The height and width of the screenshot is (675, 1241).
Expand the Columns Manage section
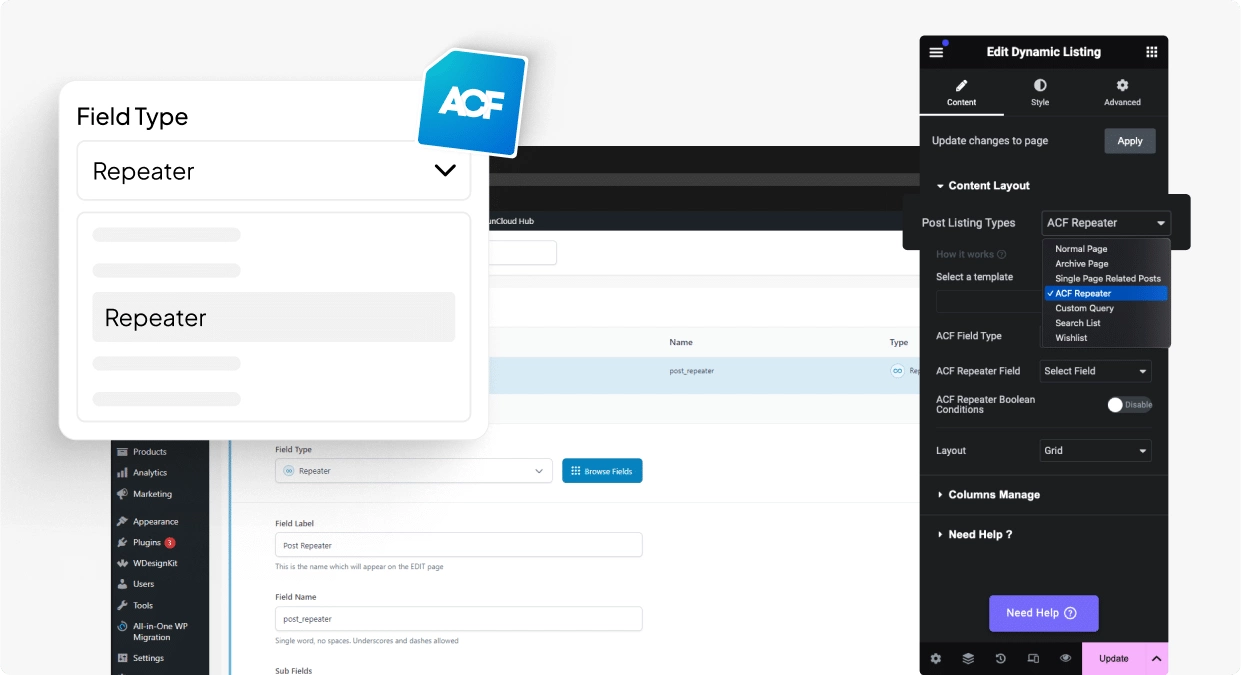[990, 494]
